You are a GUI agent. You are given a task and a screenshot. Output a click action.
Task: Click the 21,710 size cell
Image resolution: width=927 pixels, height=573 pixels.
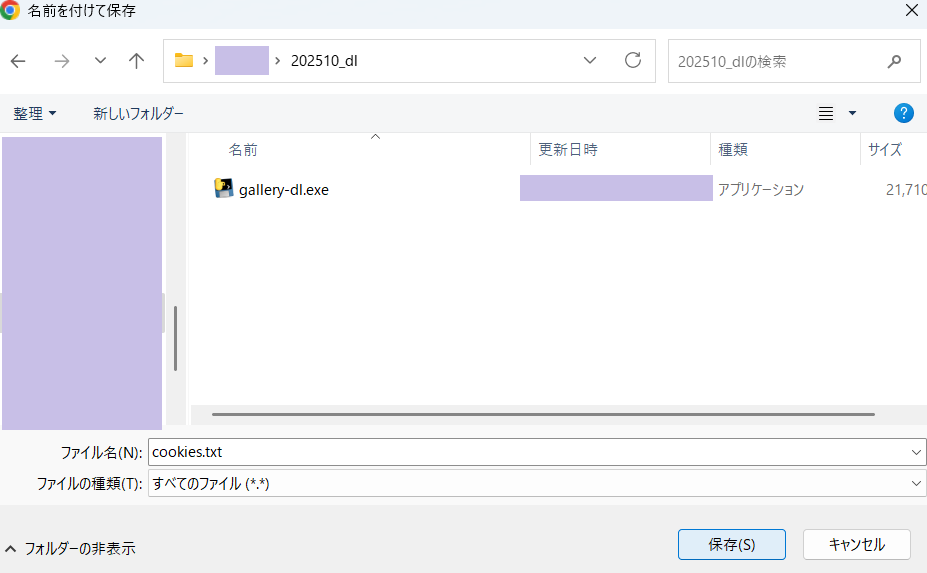(x=906, y=190)
